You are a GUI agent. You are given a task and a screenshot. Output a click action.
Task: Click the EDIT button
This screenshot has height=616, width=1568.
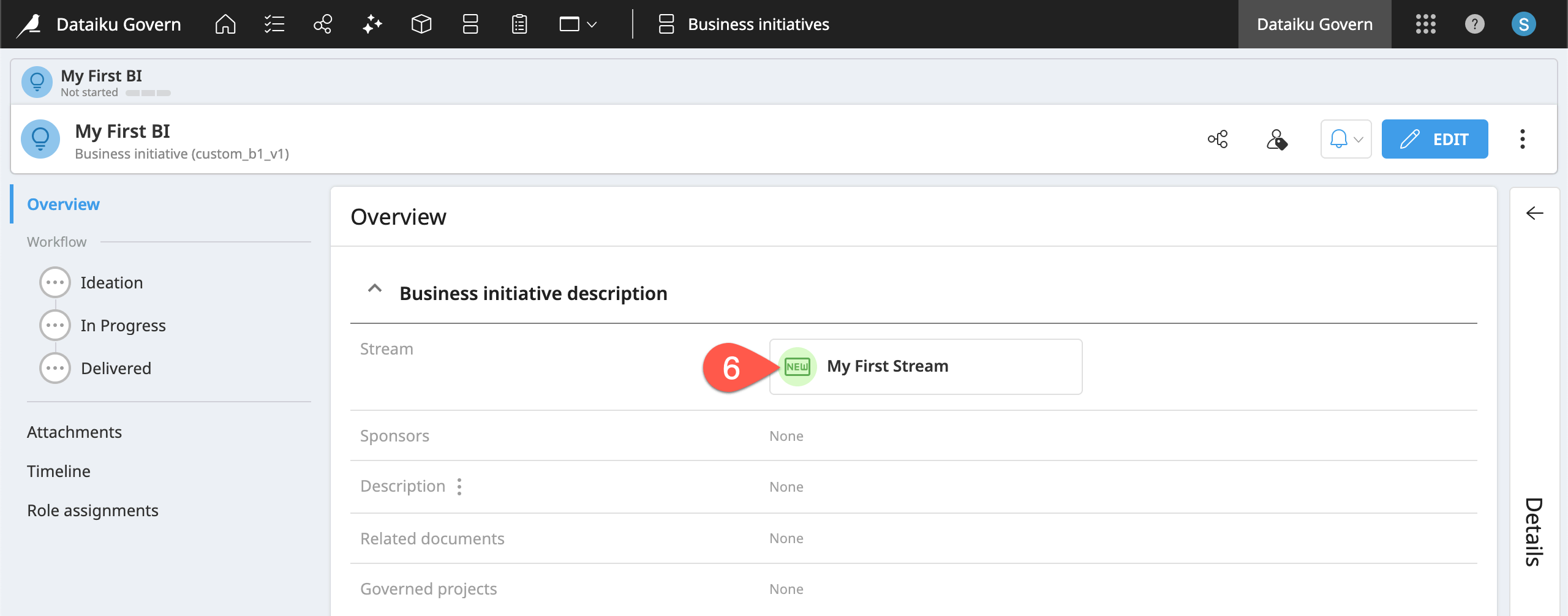coord(1435,139)
